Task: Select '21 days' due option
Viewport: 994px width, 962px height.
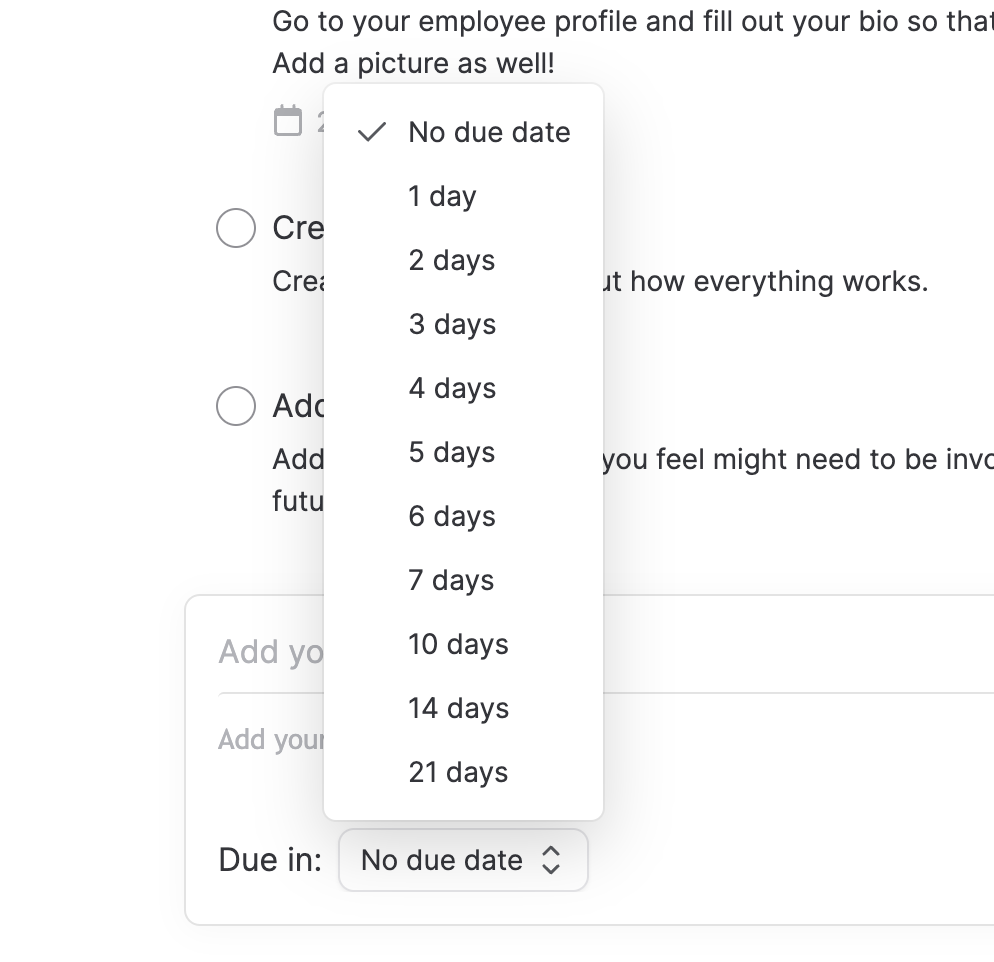Action: click(458, 772)
